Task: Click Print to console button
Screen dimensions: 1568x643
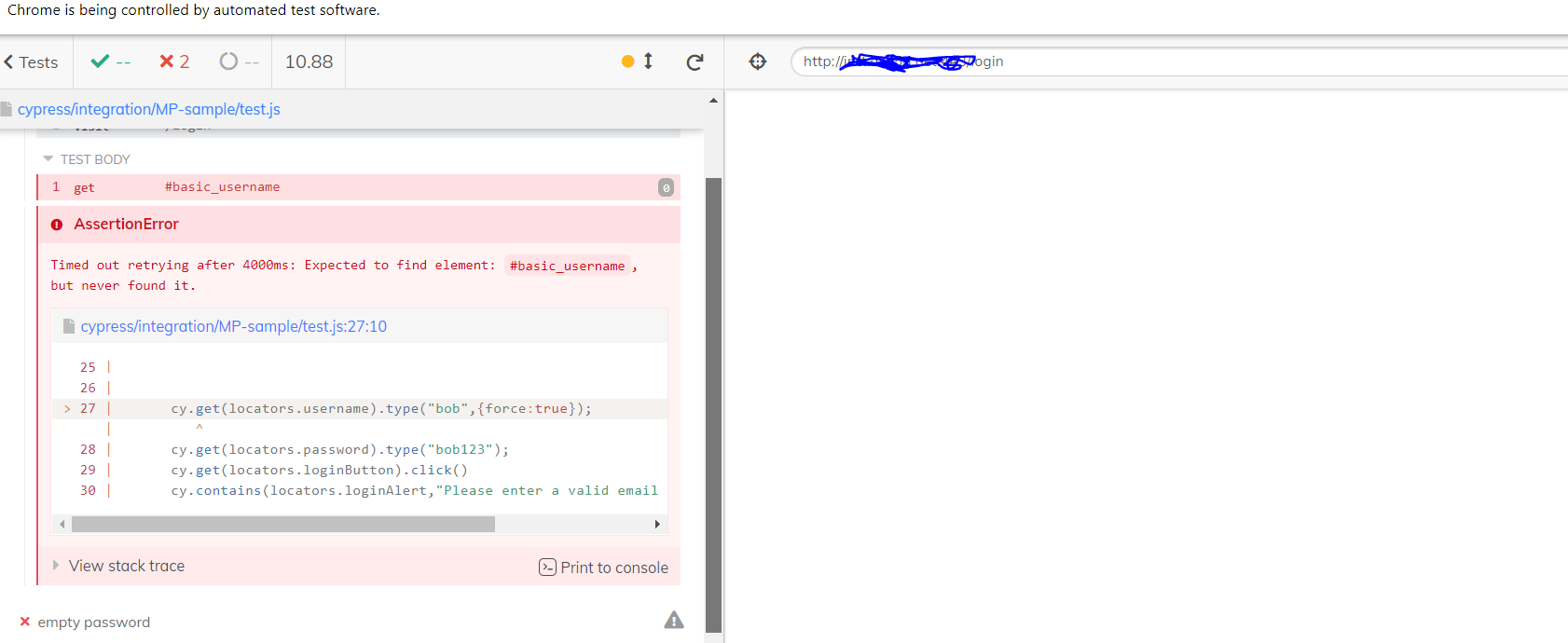Action: point(604,568)
